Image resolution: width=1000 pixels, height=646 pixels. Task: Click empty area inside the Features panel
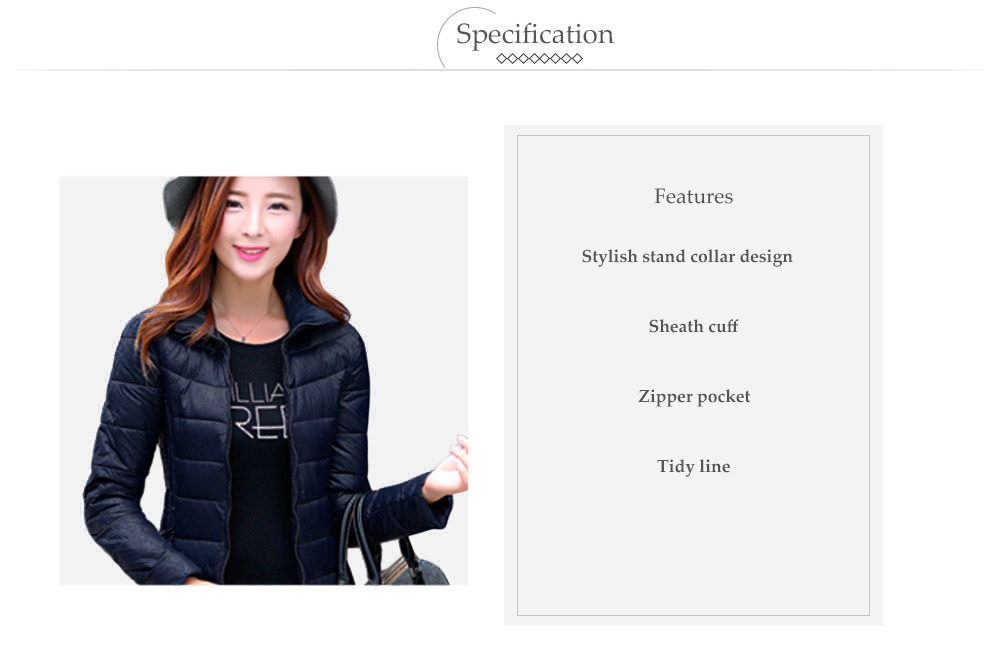(x=693, y=548)
